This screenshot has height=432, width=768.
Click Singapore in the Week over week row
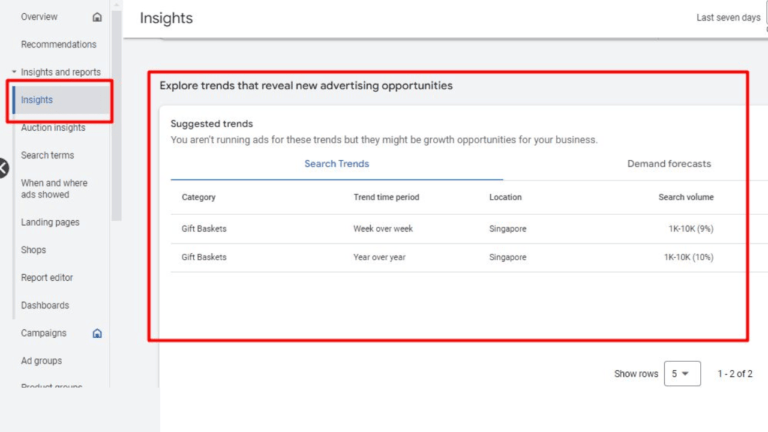pos(507,229)
